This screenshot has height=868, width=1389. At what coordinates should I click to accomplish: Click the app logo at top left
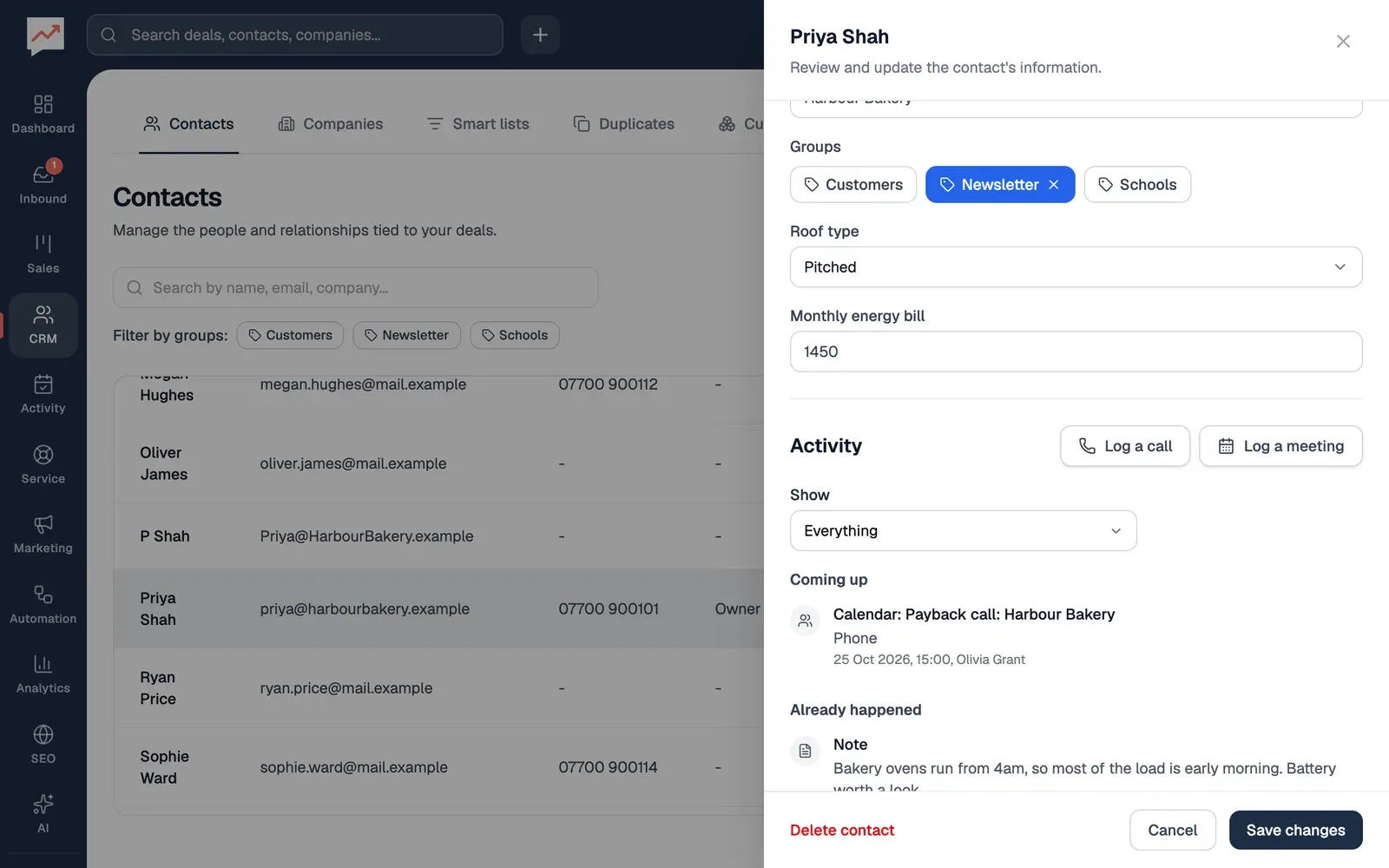click(45, 36)
